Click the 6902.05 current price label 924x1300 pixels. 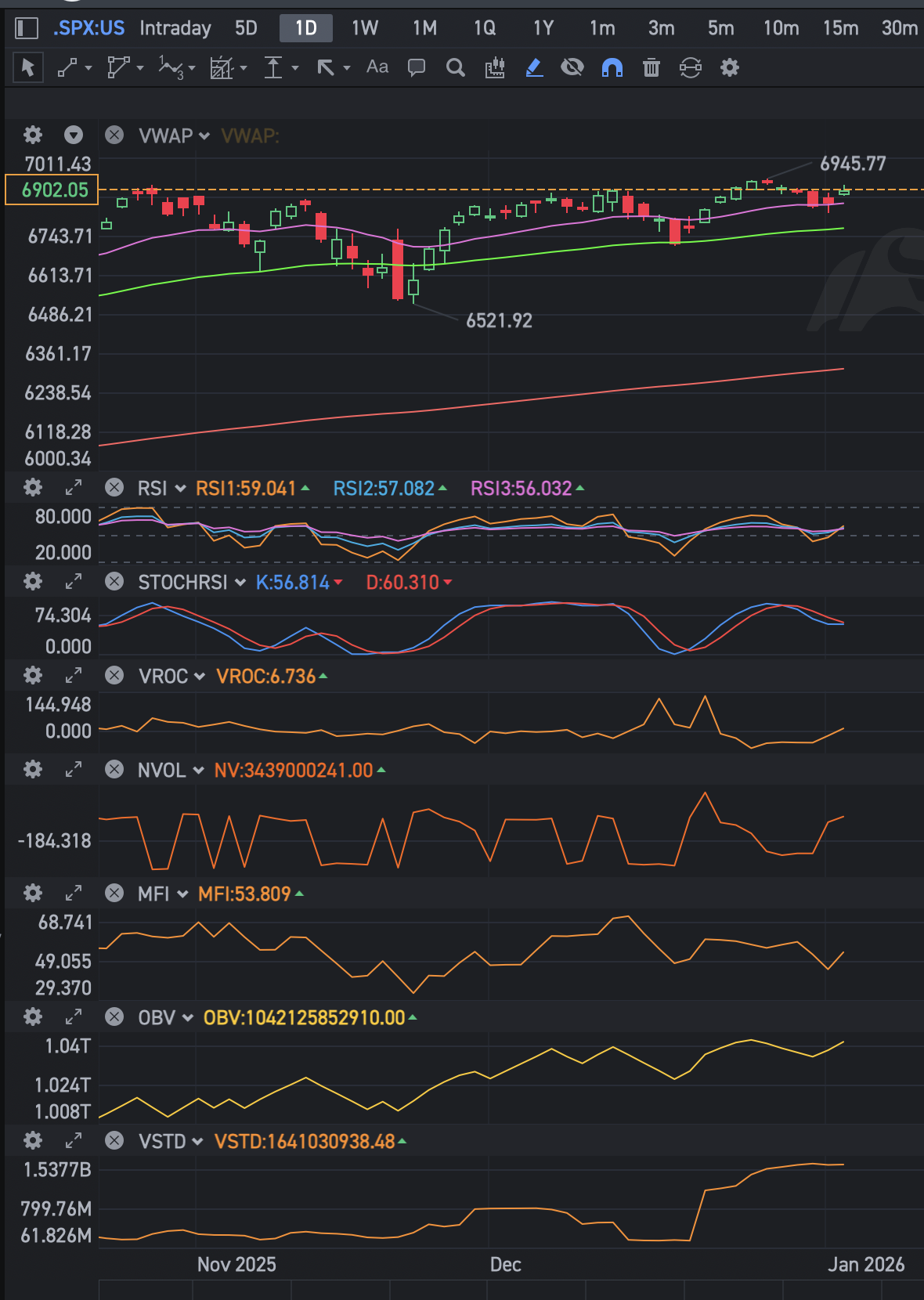tap(52, 190)
